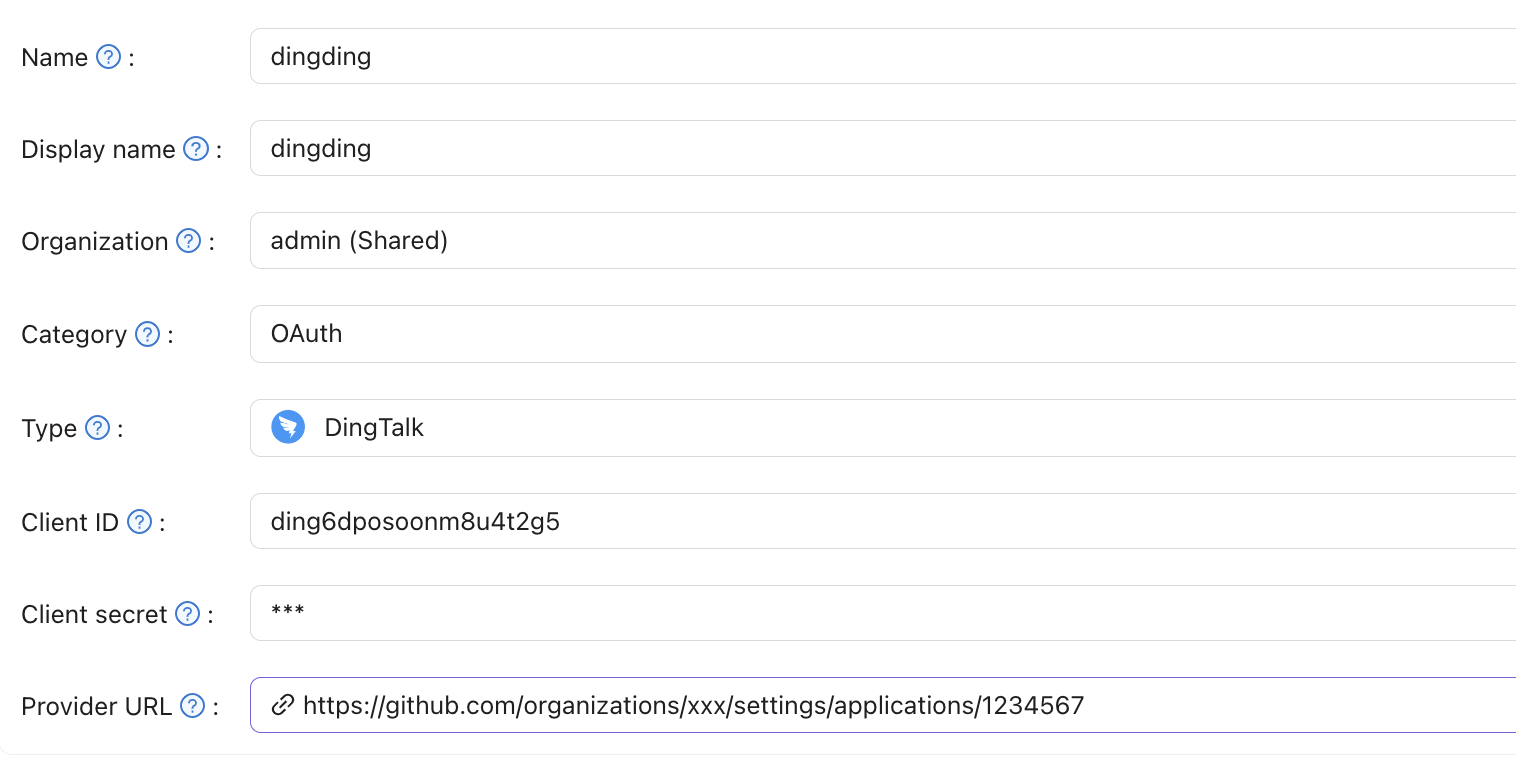
Task: Open the Type dropdown showing DingTalk
Action: tap(880, 428)
